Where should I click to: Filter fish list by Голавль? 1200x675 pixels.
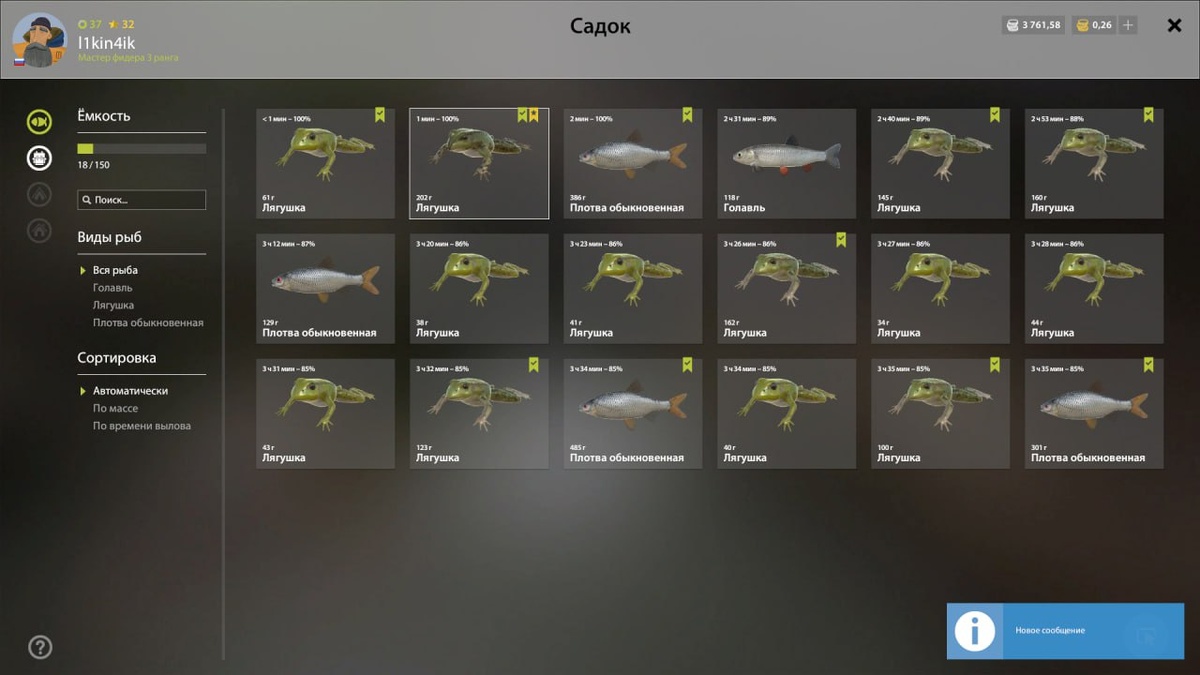112,288
